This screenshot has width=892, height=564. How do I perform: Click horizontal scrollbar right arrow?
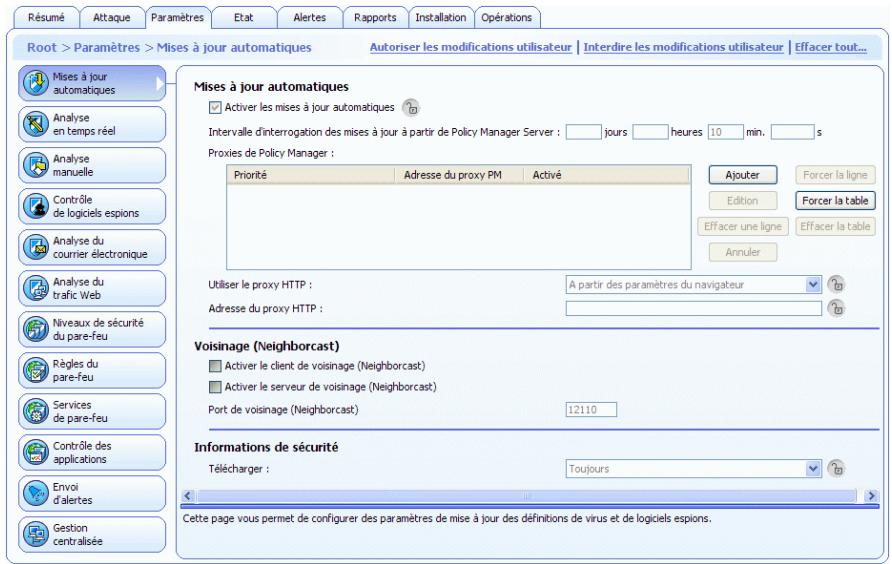pos(871,496)
